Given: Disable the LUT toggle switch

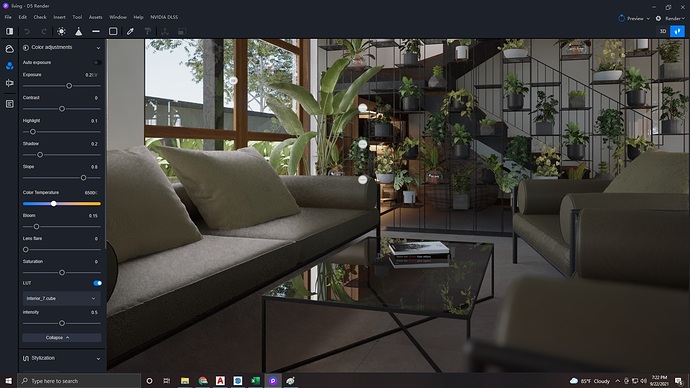Looking at the screenshot, I should pos(97,283).
